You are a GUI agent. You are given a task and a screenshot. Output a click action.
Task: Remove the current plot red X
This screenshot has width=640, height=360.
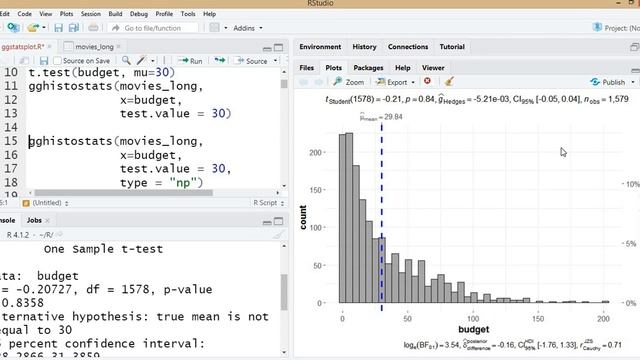[x=427, y=81]
